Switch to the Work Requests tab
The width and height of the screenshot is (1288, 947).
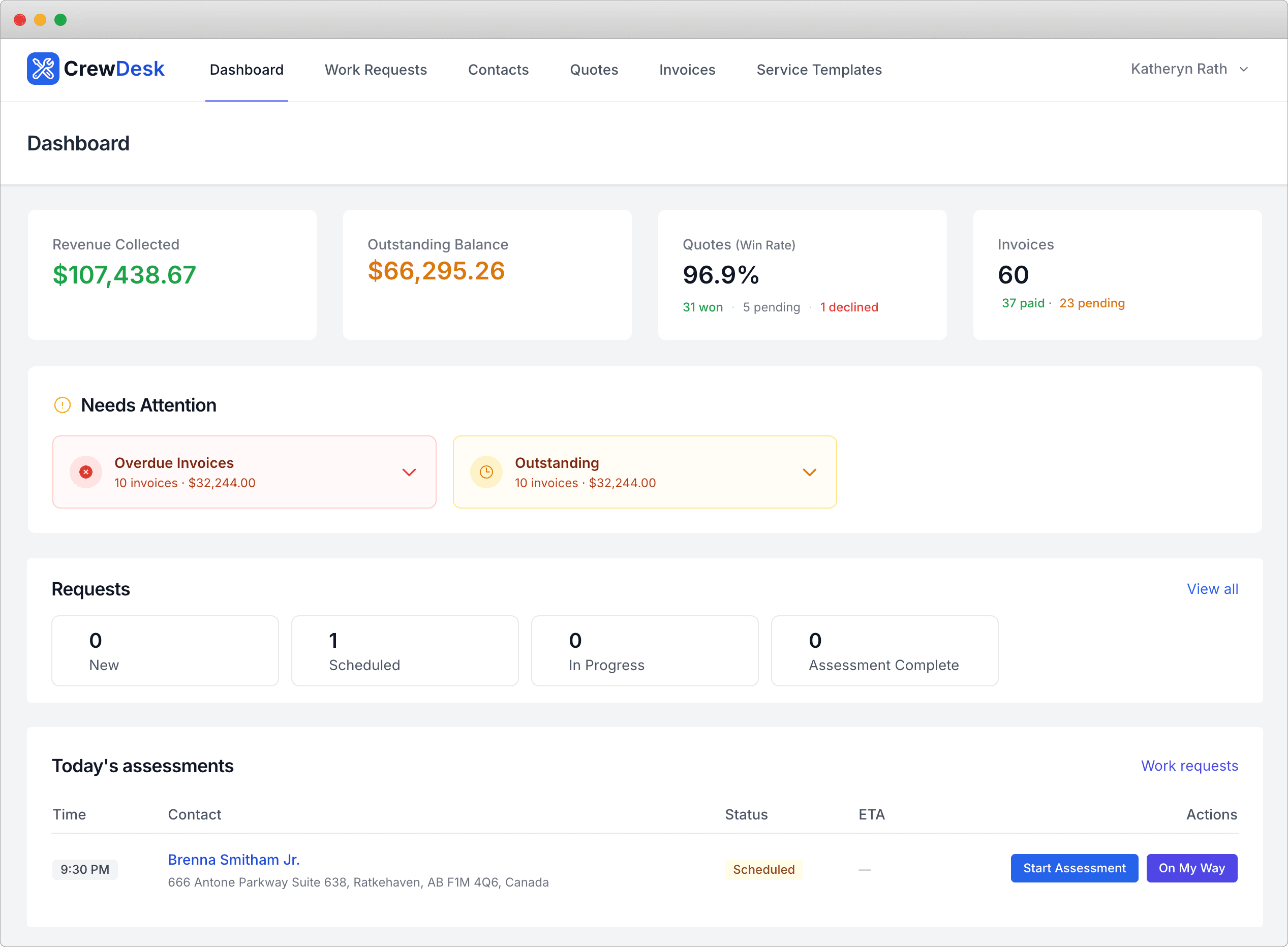(x=376, y=70)
